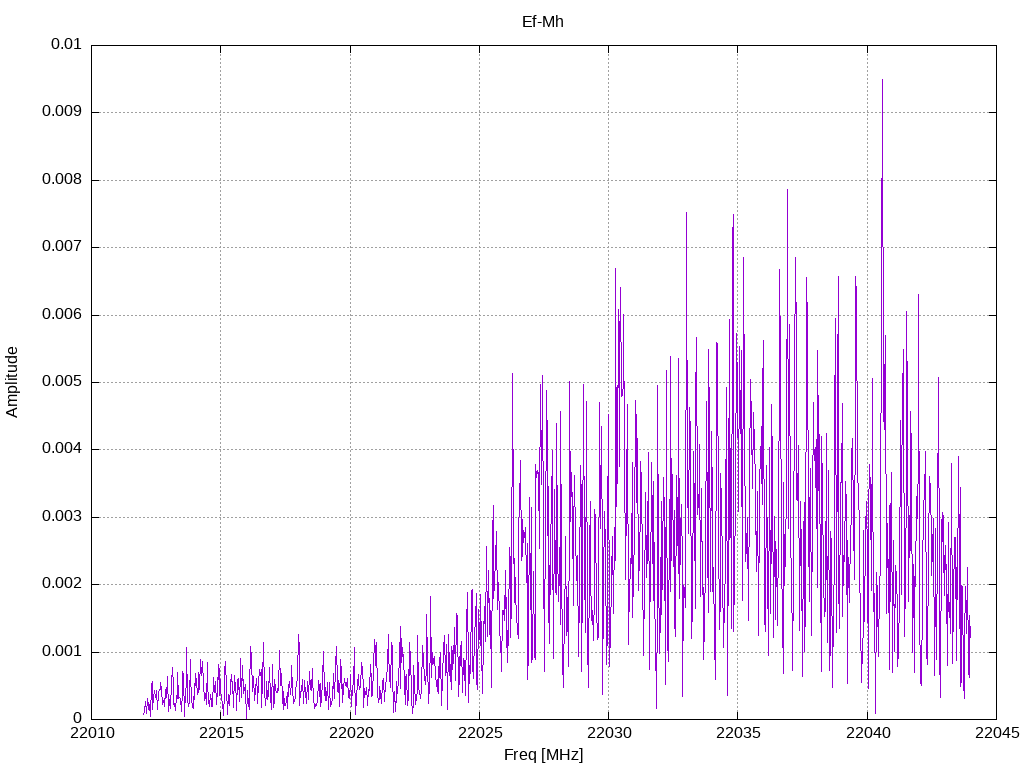Click the tallest spectrum peak above 0.009
Viewport: 1024px width, 768px height.
point(882,82)
